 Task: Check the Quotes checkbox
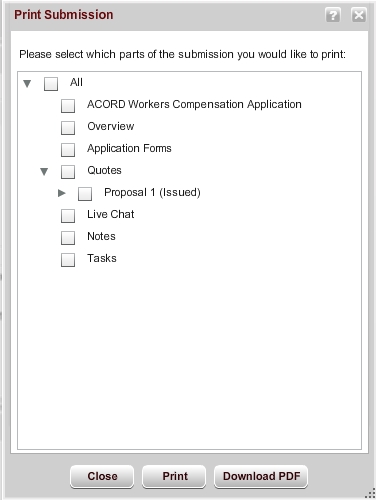pyautogui.click(x=68, y=172)
